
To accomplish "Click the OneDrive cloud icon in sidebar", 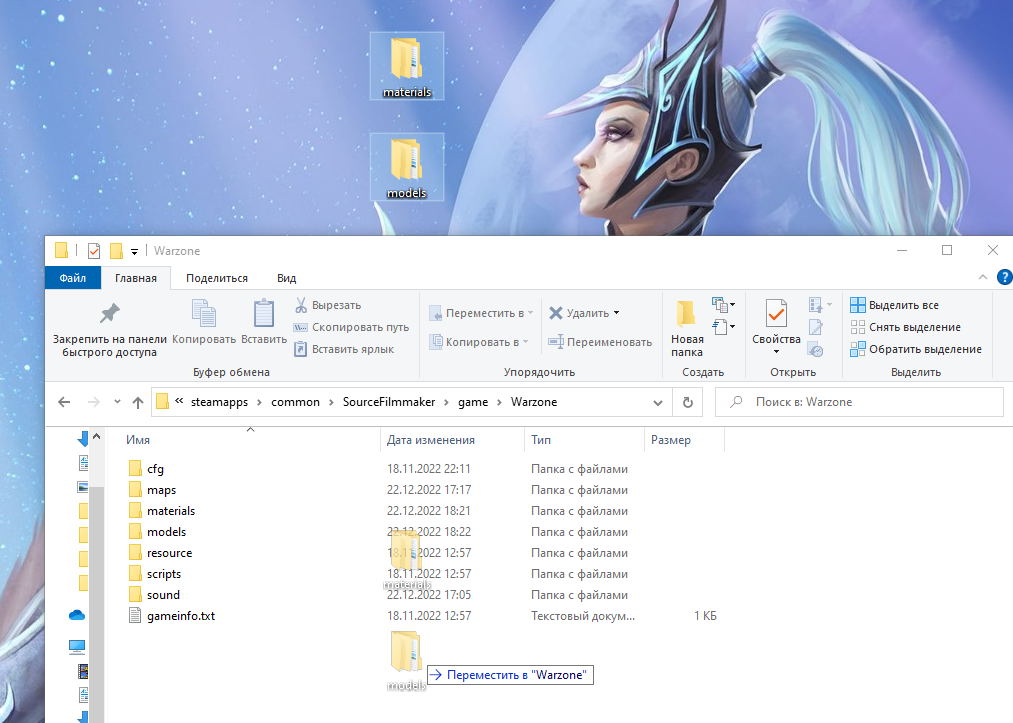I will click(77, 615).
